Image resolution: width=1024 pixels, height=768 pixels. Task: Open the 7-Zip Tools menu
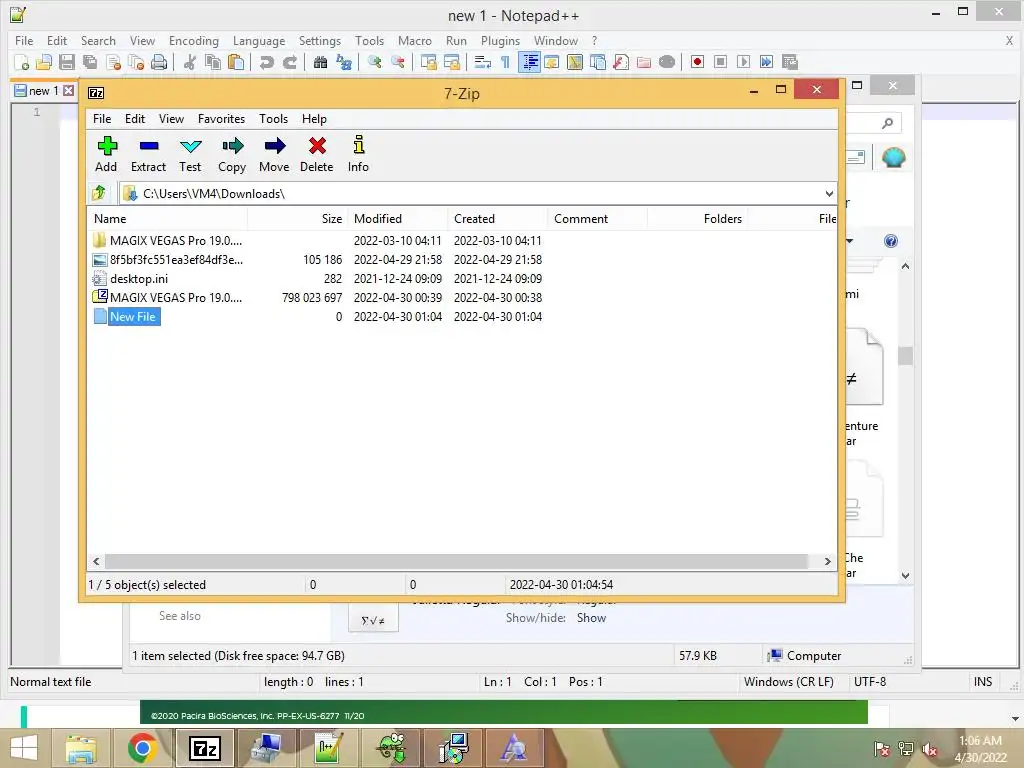(273, 119)
